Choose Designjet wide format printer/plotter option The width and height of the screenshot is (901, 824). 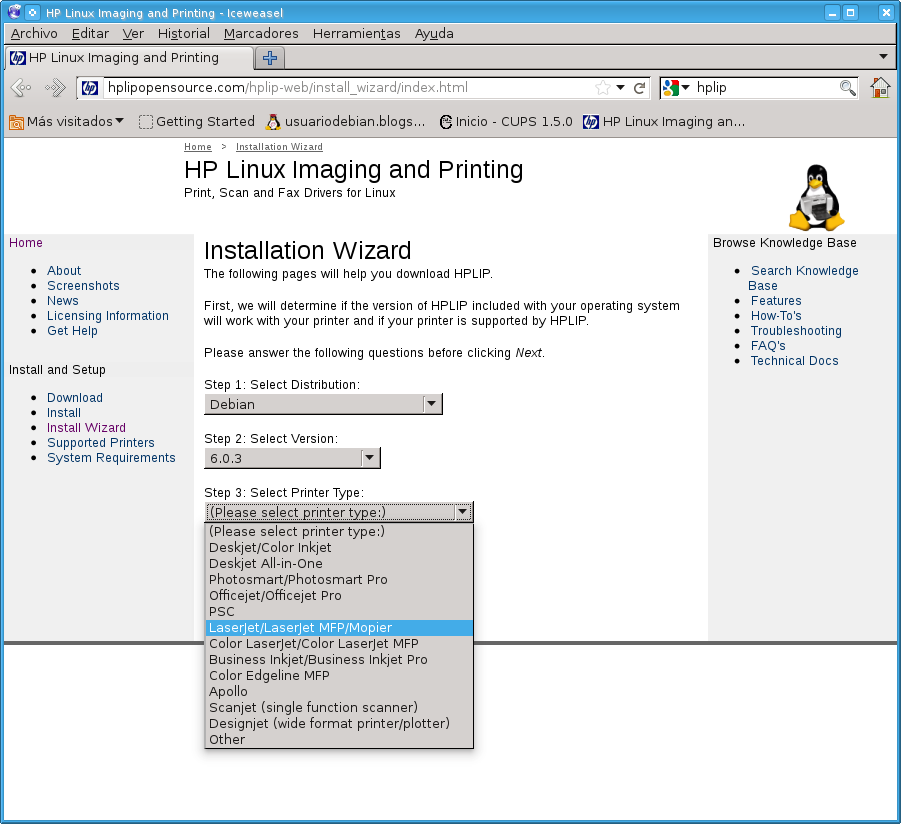click(339, 723)
